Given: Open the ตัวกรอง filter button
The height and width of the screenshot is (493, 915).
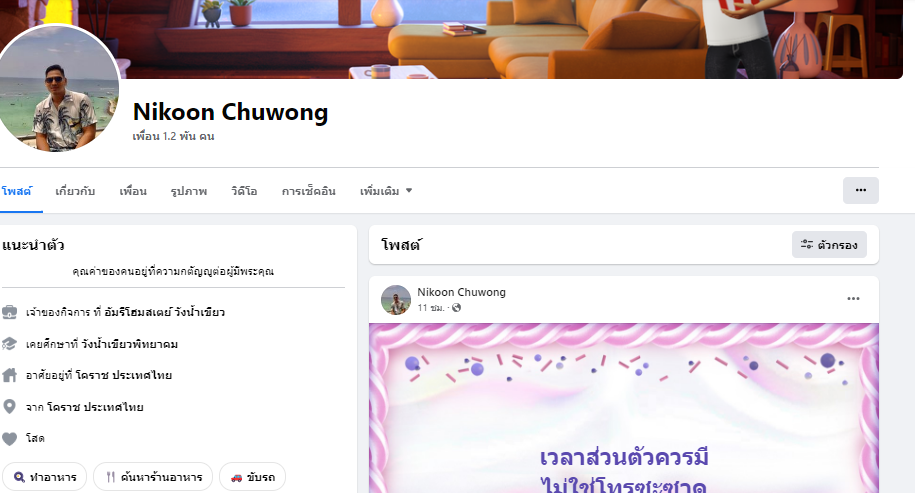Looking at the screenshot, I should coord(829,244).
